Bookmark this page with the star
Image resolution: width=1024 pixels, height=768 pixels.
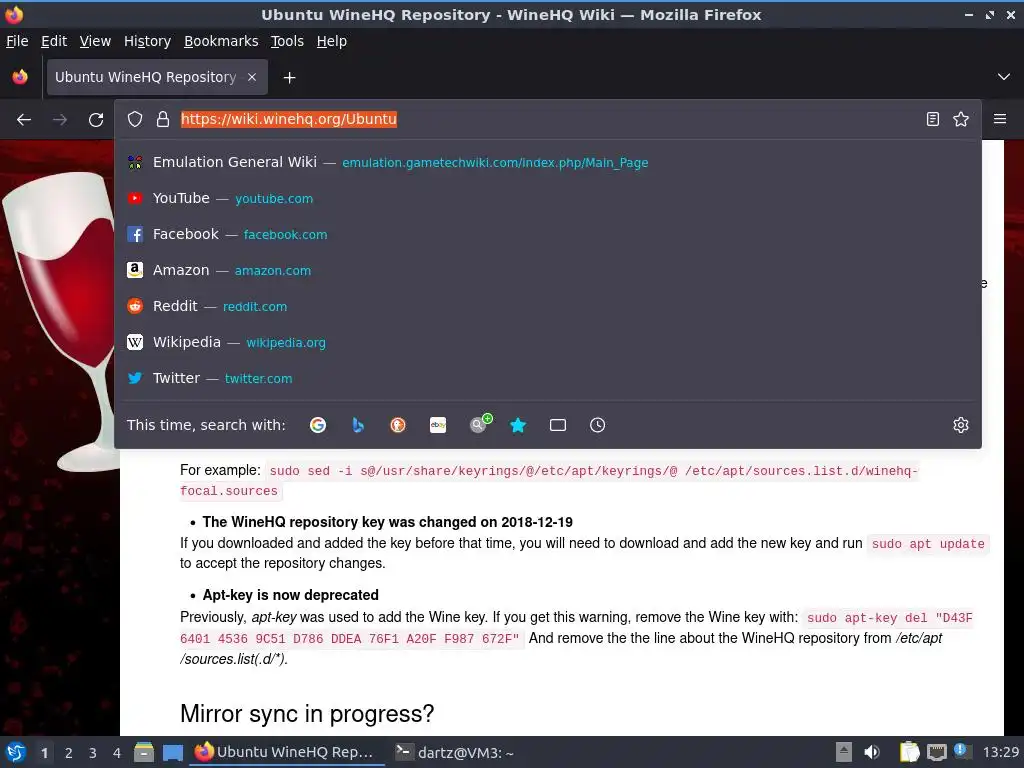click(961, 119)
